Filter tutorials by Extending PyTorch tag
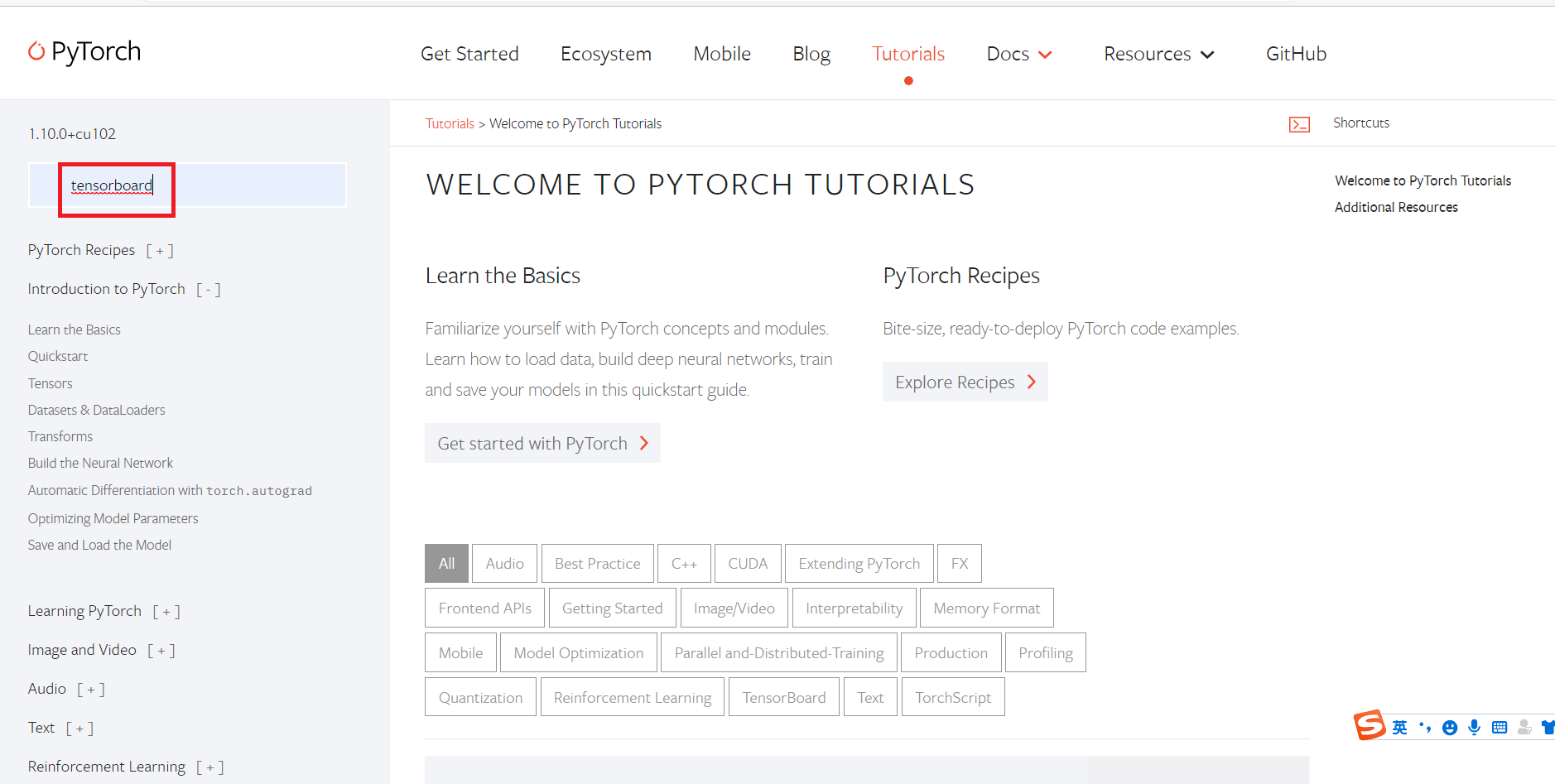The height and width of the screenshot is (784, 1555). pos(859,564)
